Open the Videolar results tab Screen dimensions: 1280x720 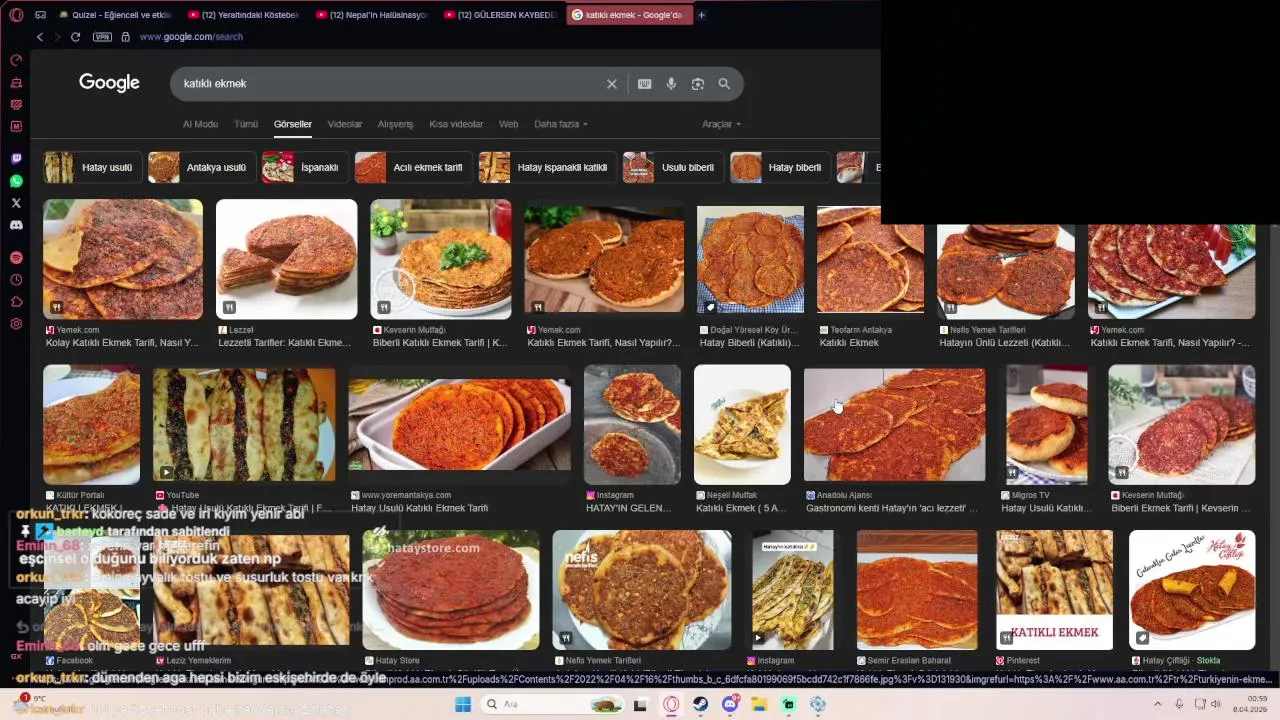pyautogui.click(x=345, y=124)
